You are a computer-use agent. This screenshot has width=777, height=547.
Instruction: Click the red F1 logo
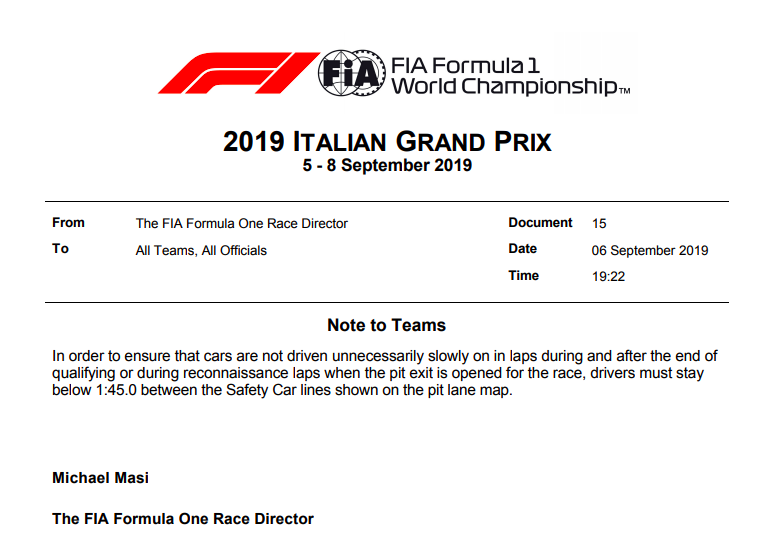(236, 73)
